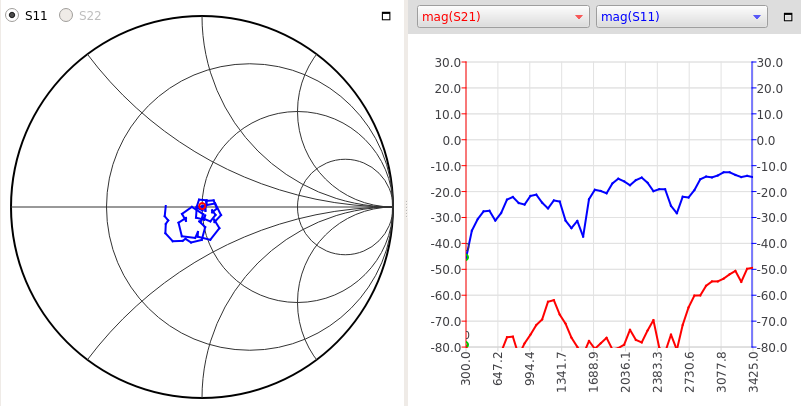Click the right axis -50.0 label
The height and width of the screenshot is (406, 801).
(x=770, y=270)
